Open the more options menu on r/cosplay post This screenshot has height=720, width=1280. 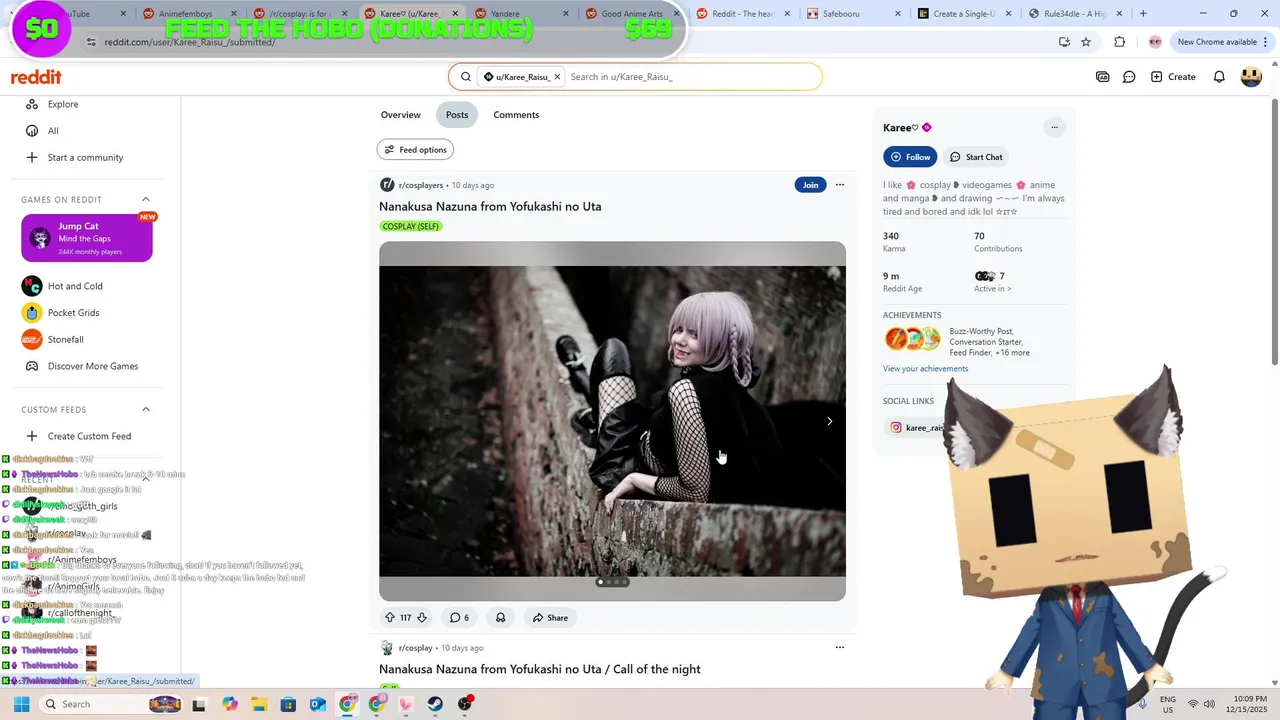point(840,647)
